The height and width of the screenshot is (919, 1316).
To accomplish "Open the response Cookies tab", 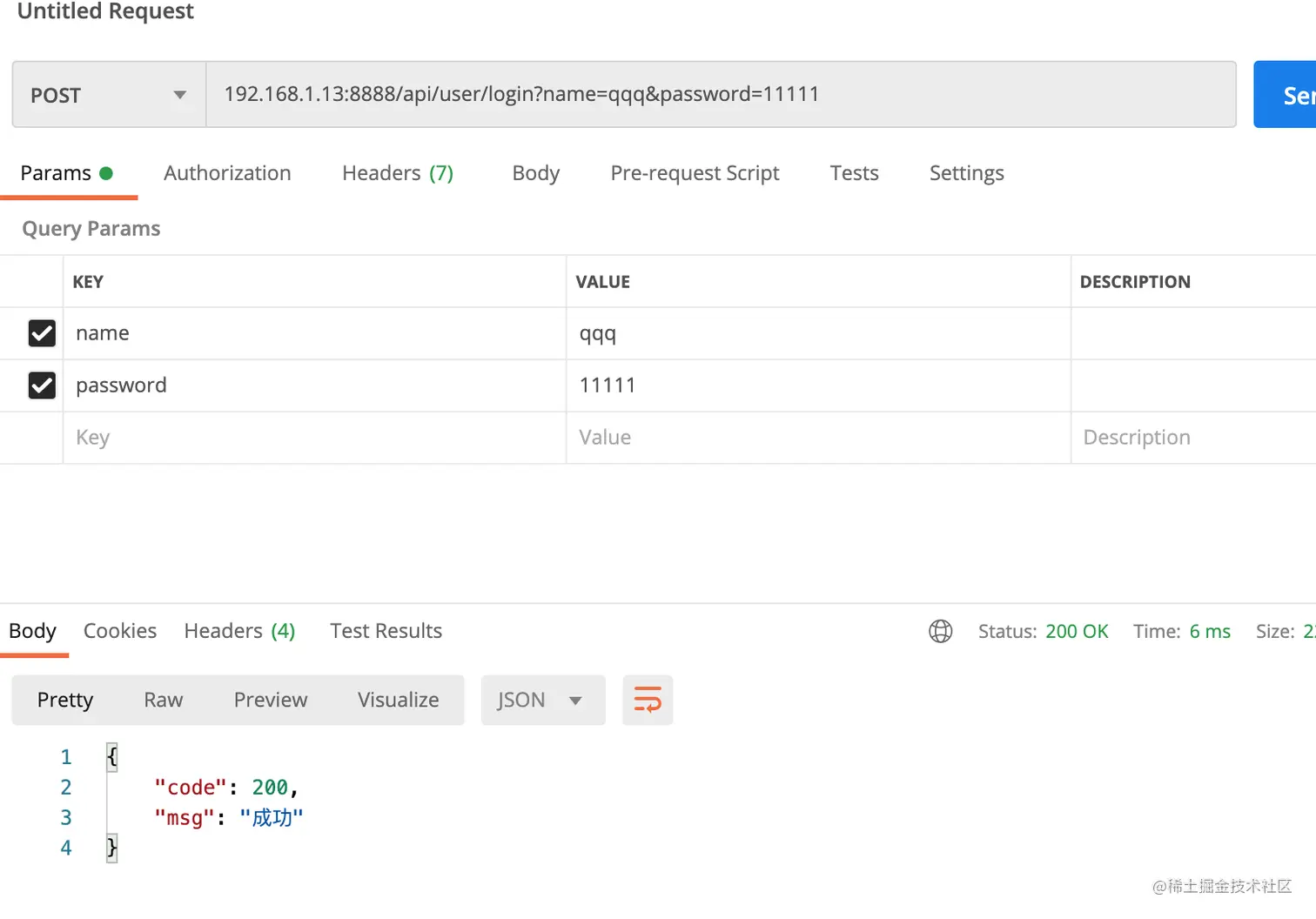I will pyautogui.click(x=120, y=631).
